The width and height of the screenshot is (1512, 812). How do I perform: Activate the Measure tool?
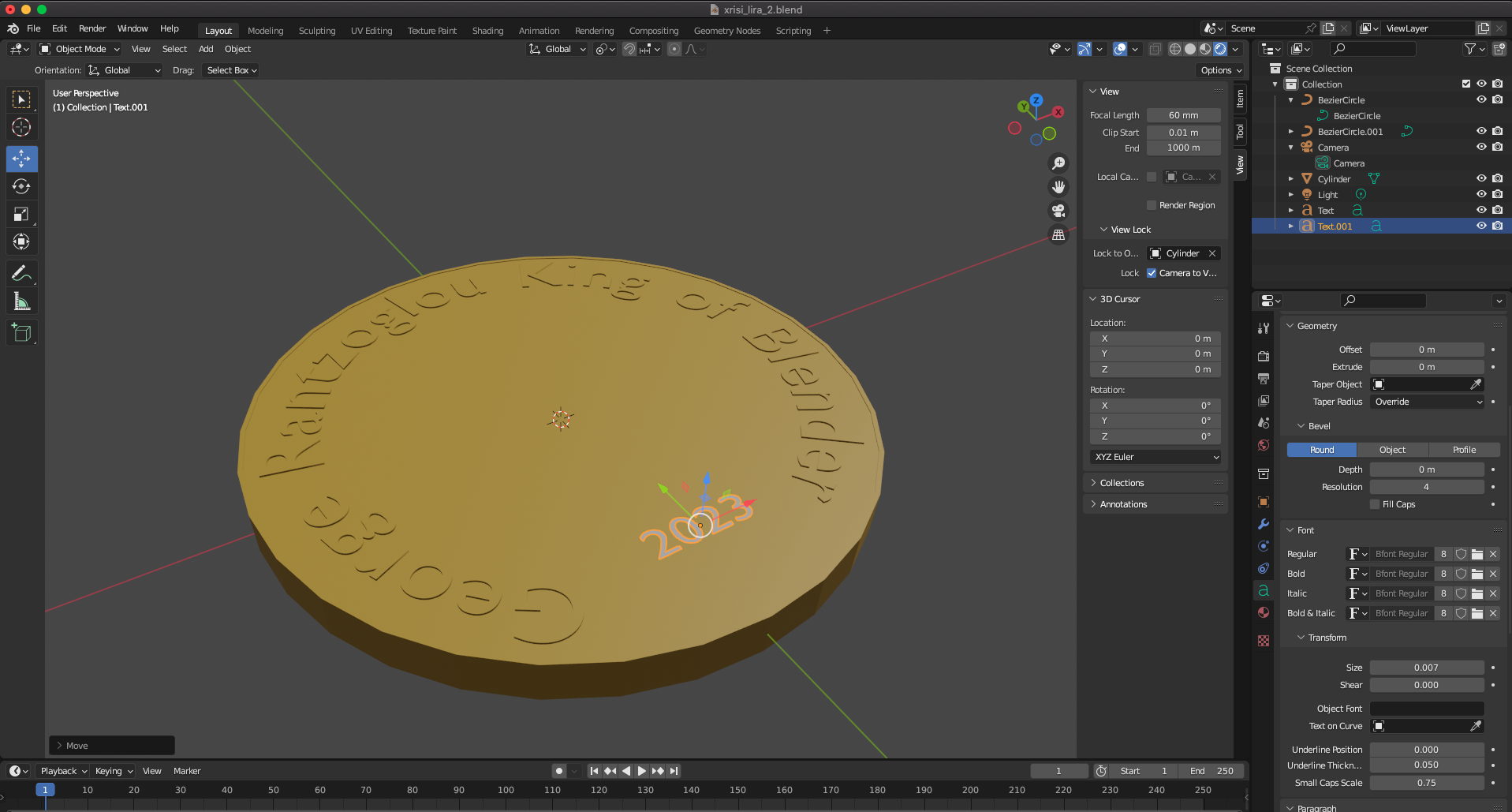[x=21, y=301]
